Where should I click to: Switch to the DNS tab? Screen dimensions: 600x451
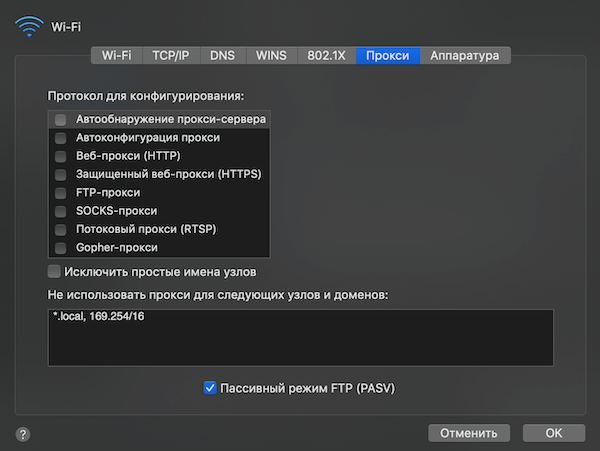click(223, 56)
